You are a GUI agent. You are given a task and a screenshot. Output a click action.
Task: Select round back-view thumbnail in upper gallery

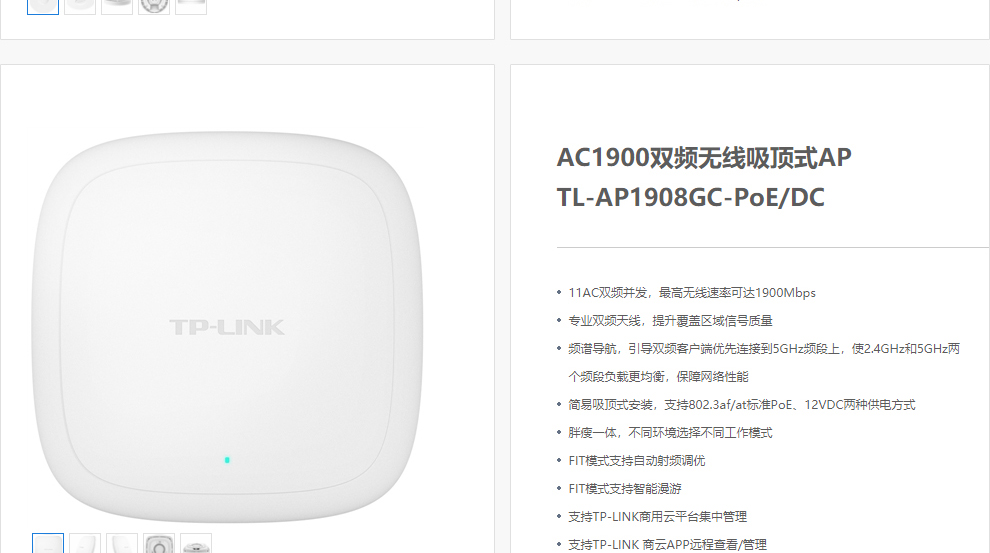[154, 6]
